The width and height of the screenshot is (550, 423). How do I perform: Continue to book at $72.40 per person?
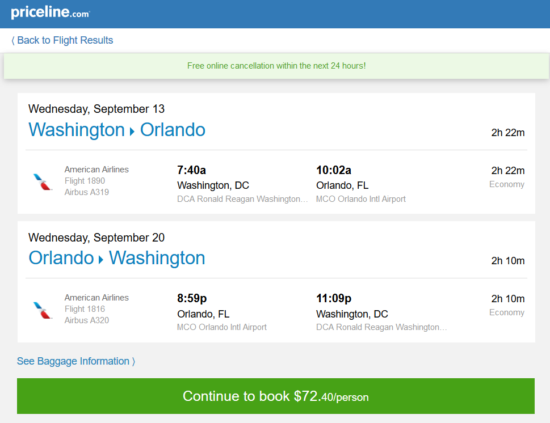coord(276,396)
